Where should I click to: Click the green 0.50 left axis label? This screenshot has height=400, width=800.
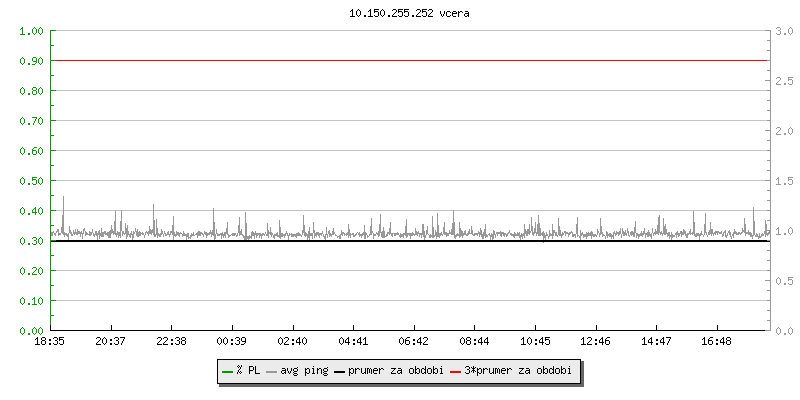32,181
